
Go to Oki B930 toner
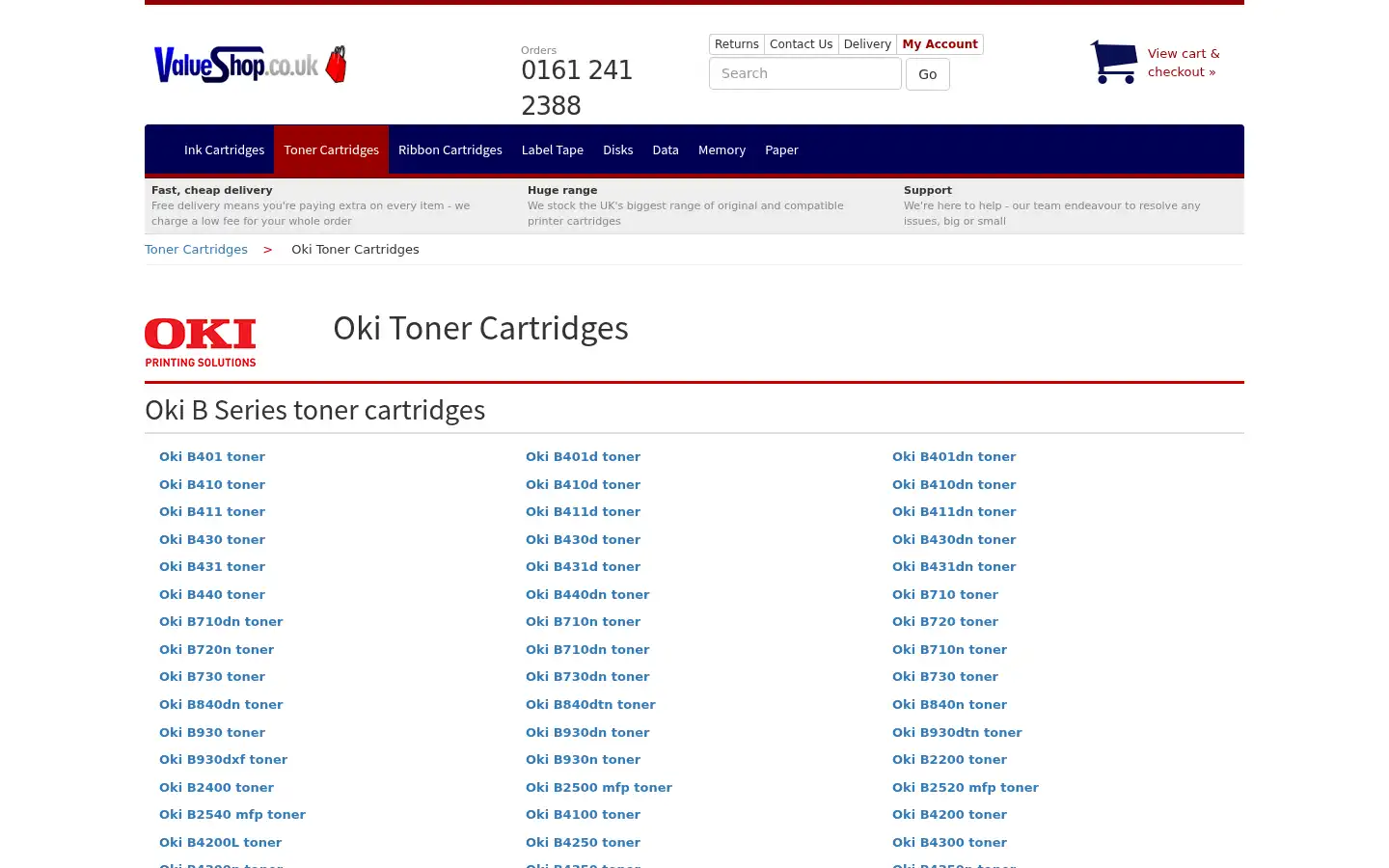click(x=212, y=732)
